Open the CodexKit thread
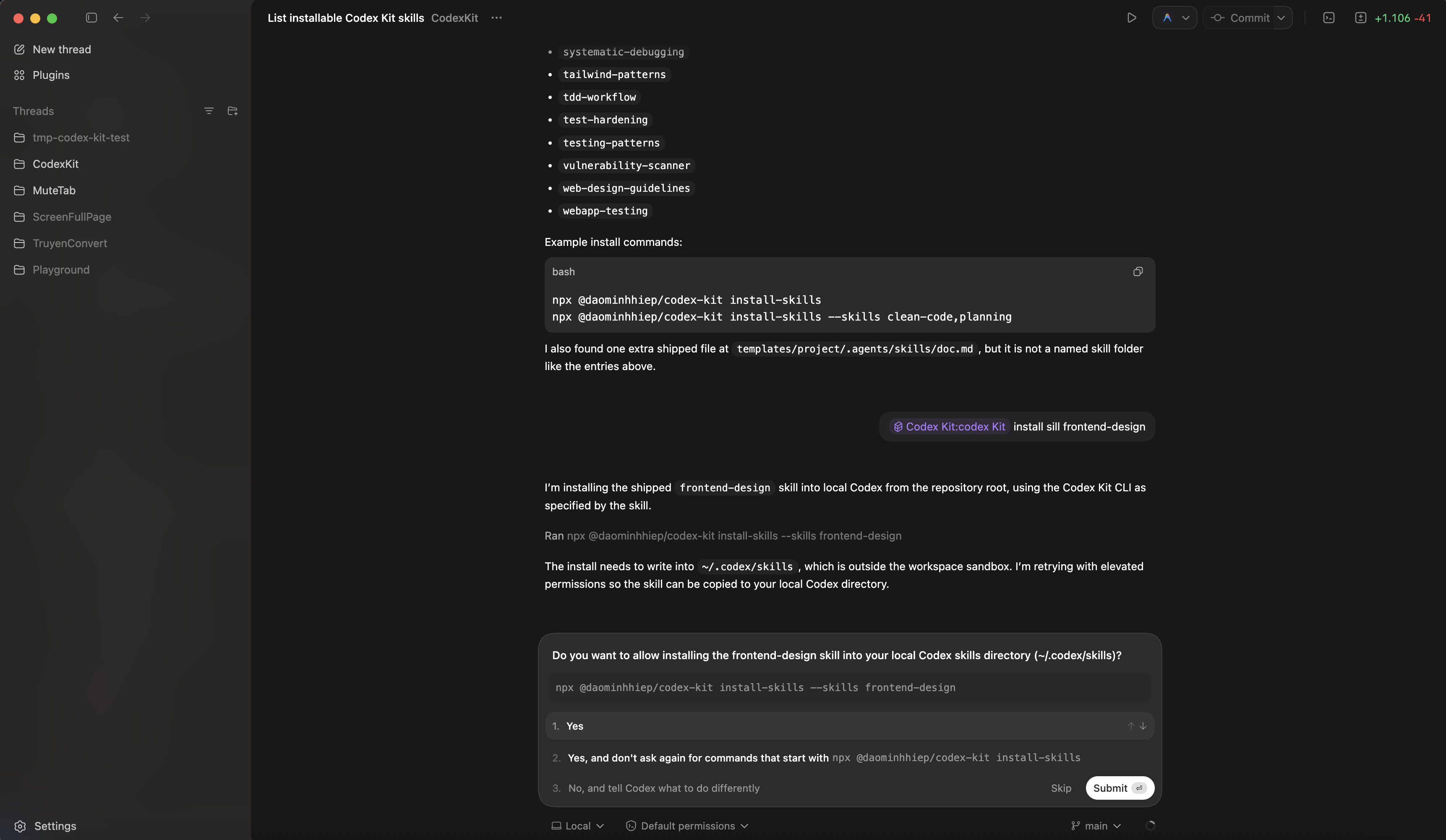 [x=55, y=164]
